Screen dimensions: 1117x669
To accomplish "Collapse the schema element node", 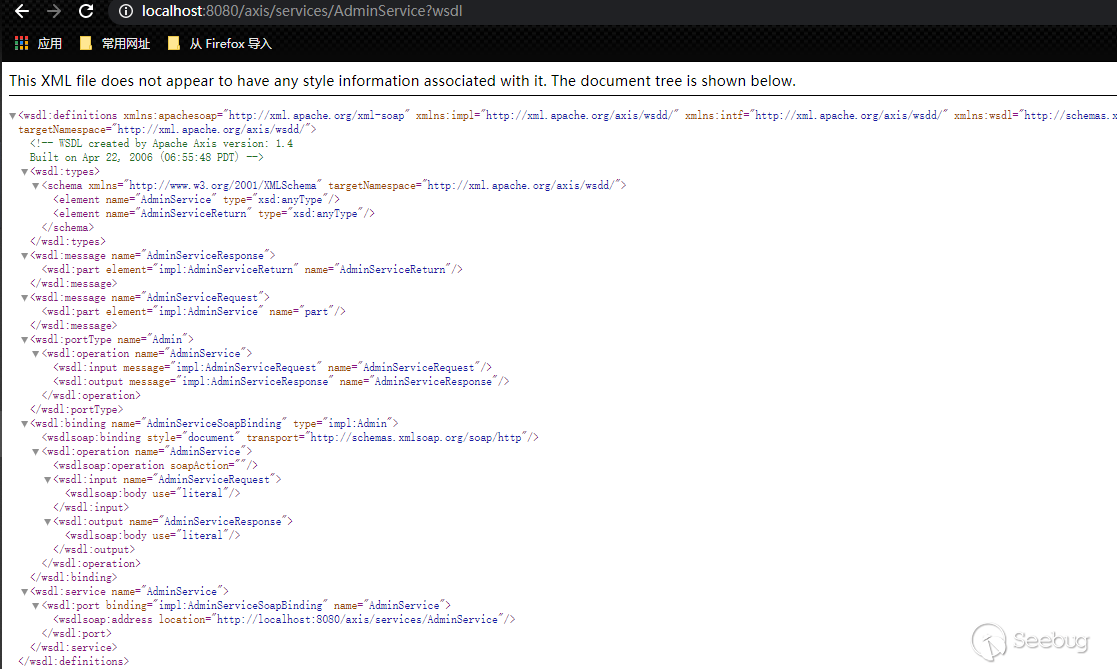I will pyautogui.click(x=36, y=186).
